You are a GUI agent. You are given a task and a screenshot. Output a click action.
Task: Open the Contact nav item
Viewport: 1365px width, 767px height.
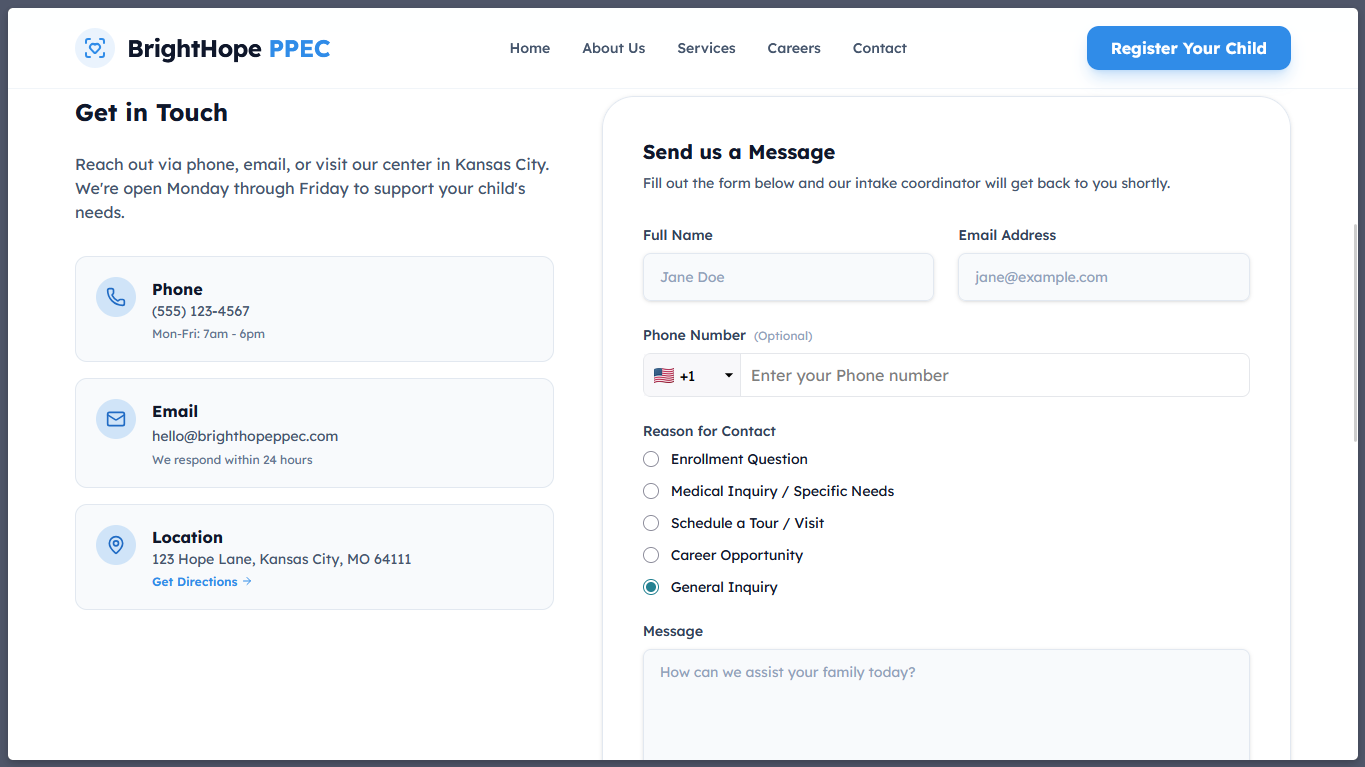tap(880, 48)
